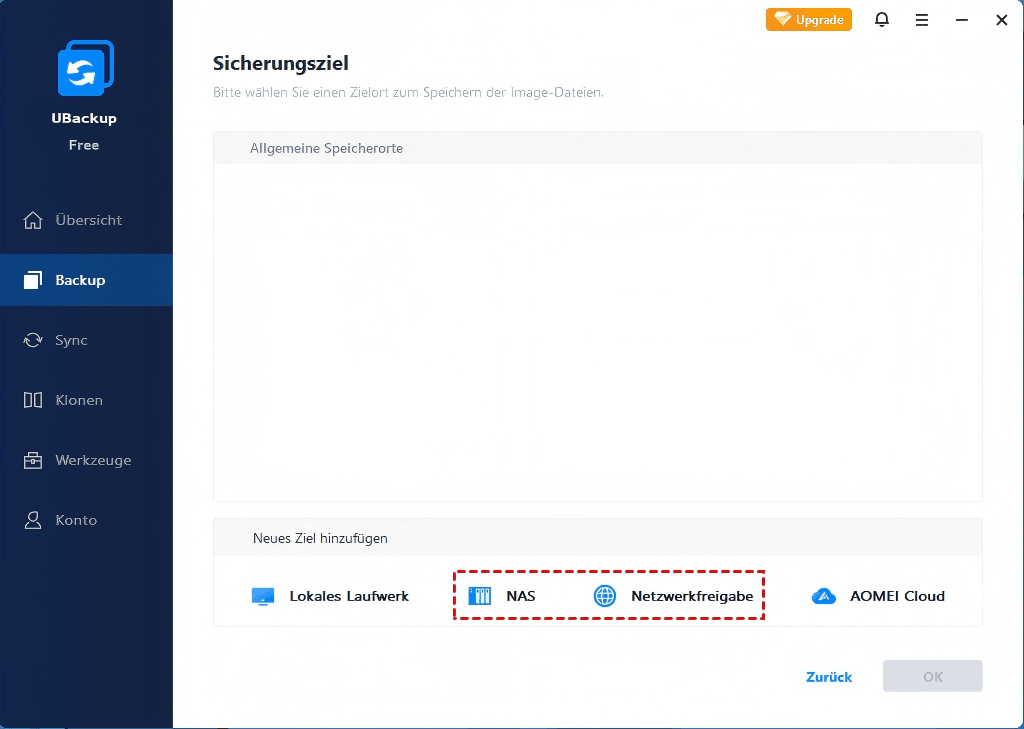Viewport: 1024px width, 729px height.
Task: Choose AOMEI Cloud as backup target
Action: point(897,596)
